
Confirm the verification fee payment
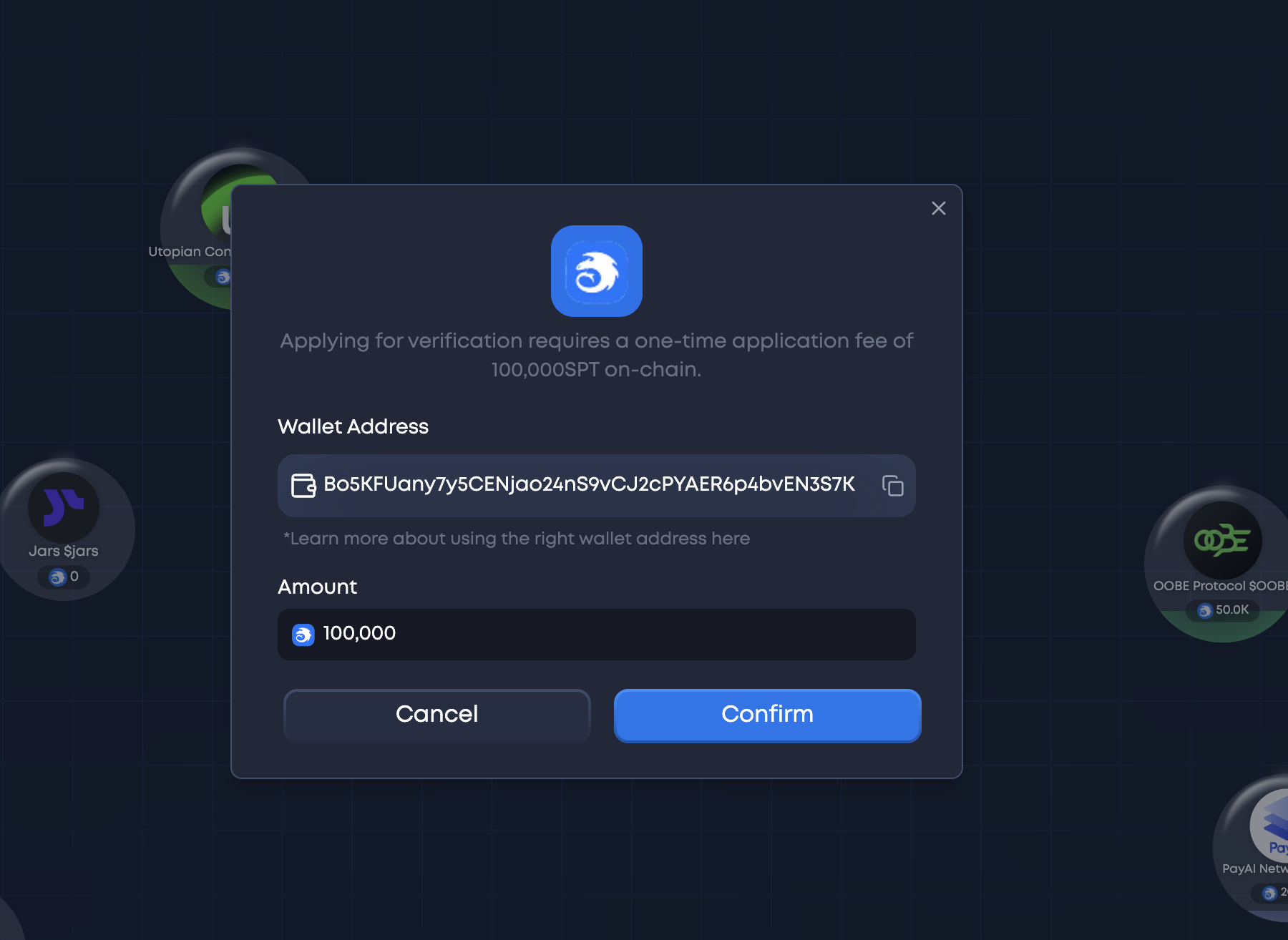(767, 715)
